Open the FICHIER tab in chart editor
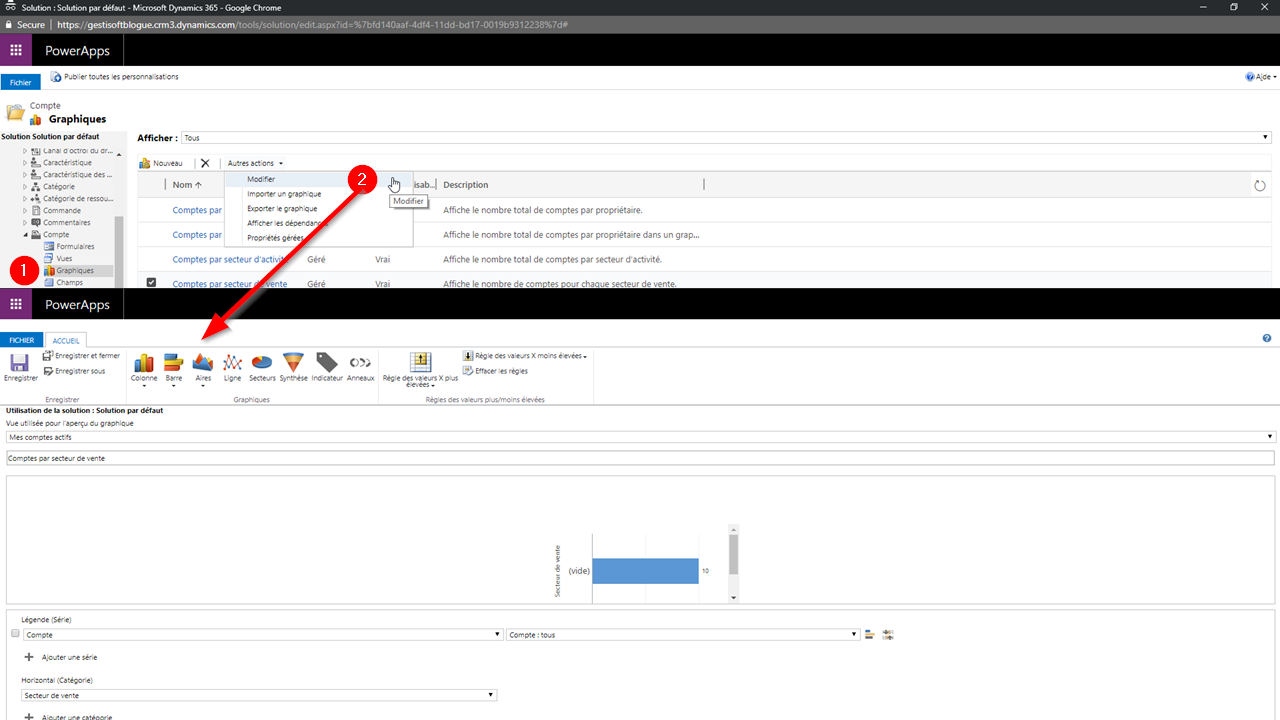The width and height of the screenshot is (1280, 720). click(x=22, y=340)
